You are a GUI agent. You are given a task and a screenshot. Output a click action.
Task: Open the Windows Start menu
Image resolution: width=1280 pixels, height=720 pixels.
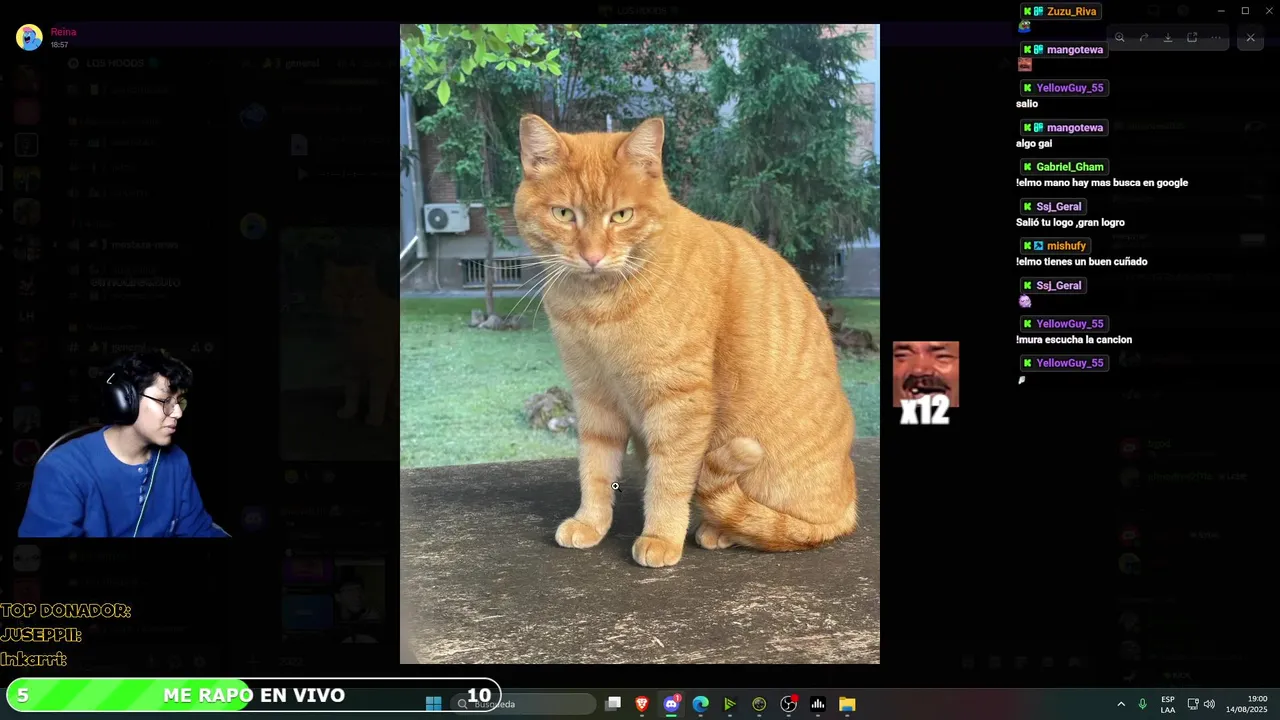click(433, 704)
